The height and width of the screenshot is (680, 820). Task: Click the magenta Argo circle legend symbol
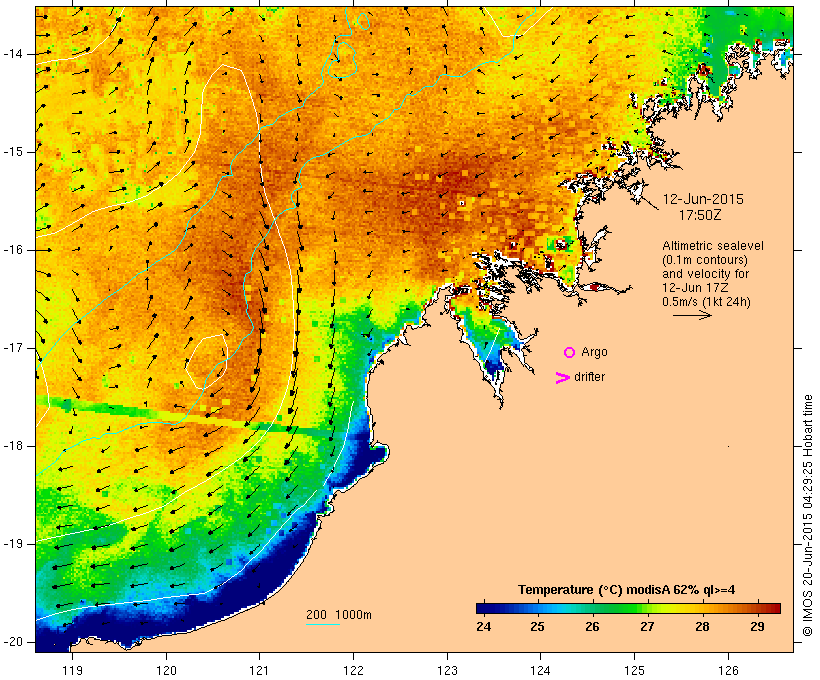click(570, 353)
